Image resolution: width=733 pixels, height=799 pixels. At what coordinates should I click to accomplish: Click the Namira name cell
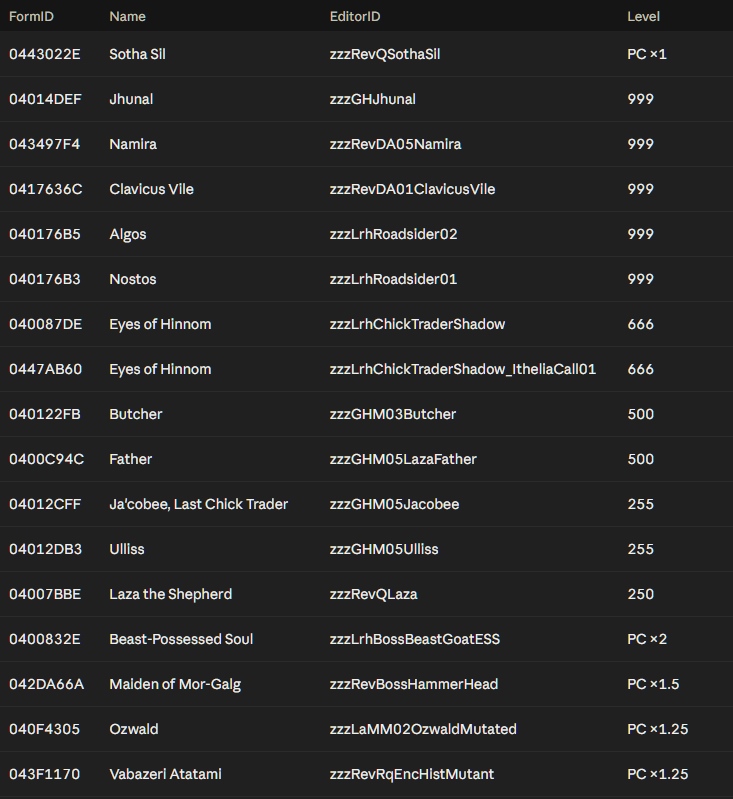(x=133, y=144)
